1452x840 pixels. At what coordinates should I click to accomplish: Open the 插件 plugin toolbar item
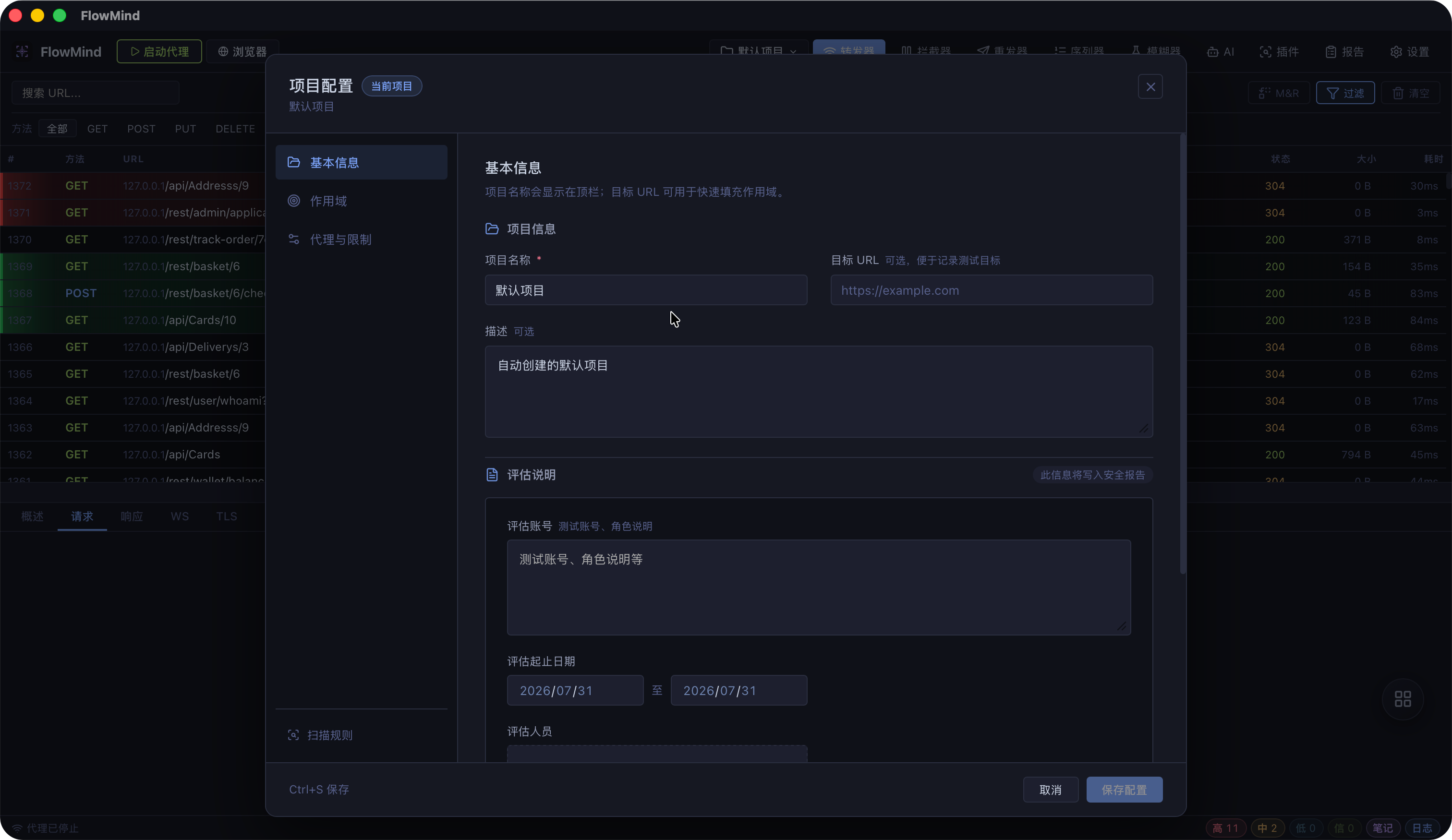pos(1279,52)
